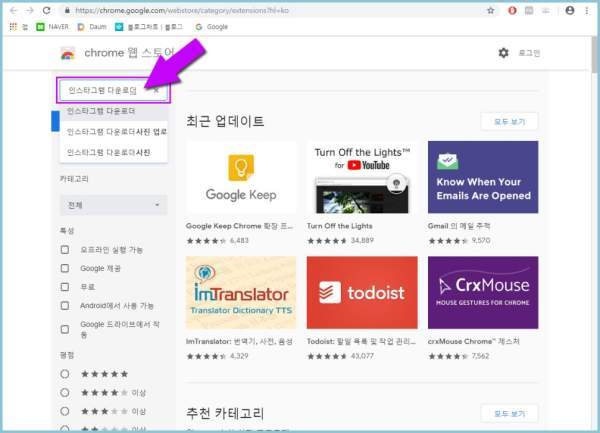
Task: Bookmark this page with the star icon
Action: point(491,10)
